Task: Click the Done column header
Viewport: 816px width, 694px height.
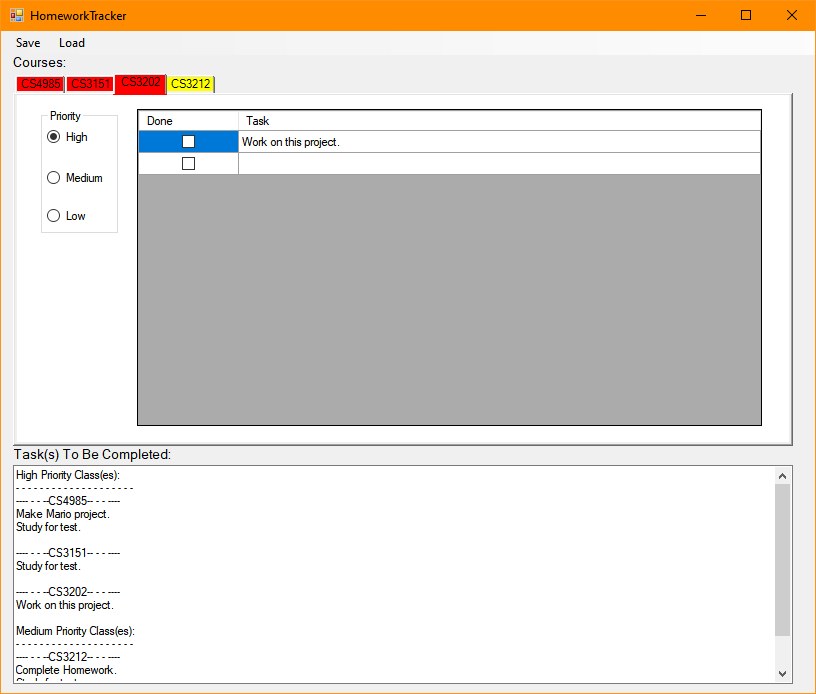Action: click(x=188, y=121)
